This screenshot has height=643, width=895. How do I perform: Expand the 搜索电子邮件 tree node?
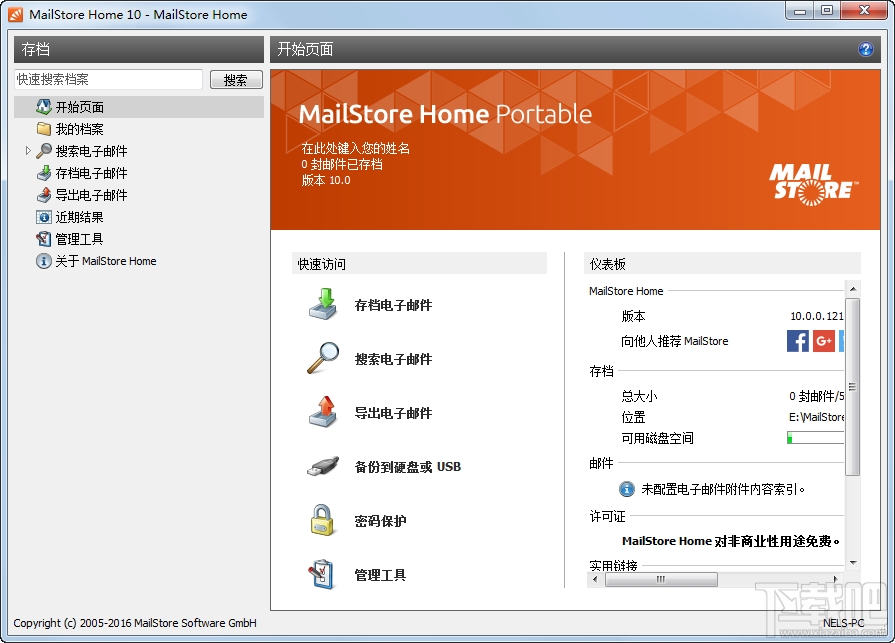pos(28,151)
